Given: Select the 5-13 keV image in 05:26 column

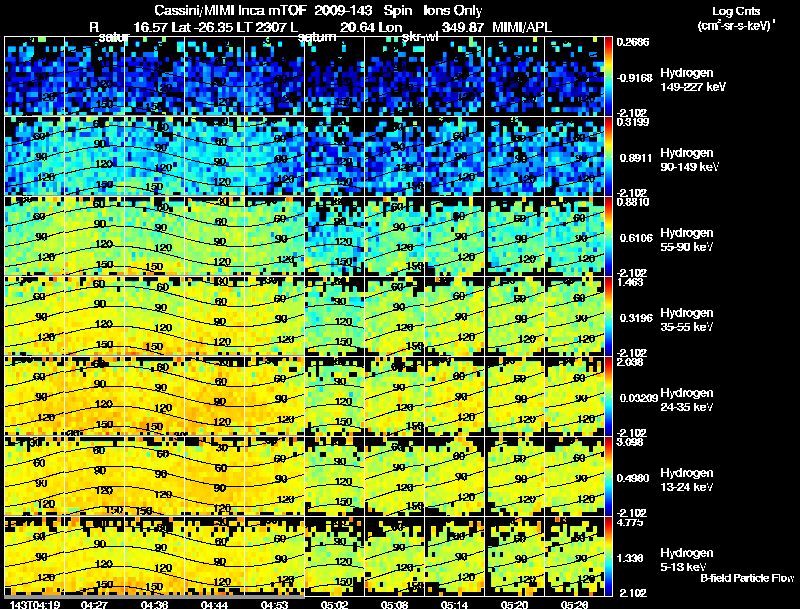Looking at the screenshot, I should pos(574,557).
